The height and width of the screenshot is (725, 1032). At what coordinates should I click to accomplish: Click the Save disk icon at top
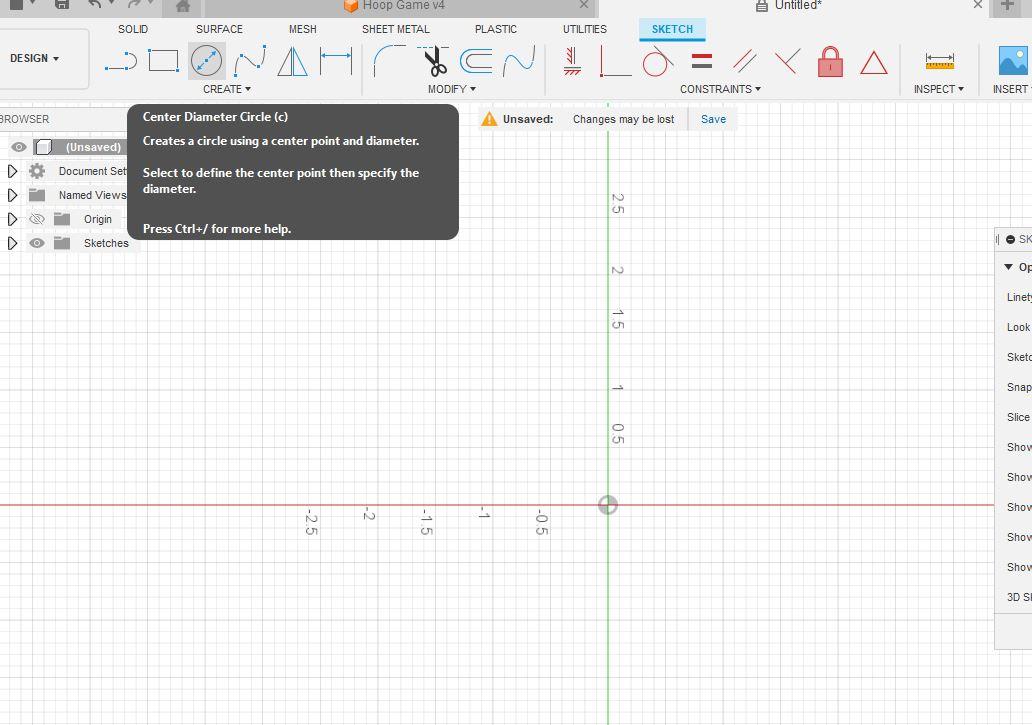[x=62, y=5]
